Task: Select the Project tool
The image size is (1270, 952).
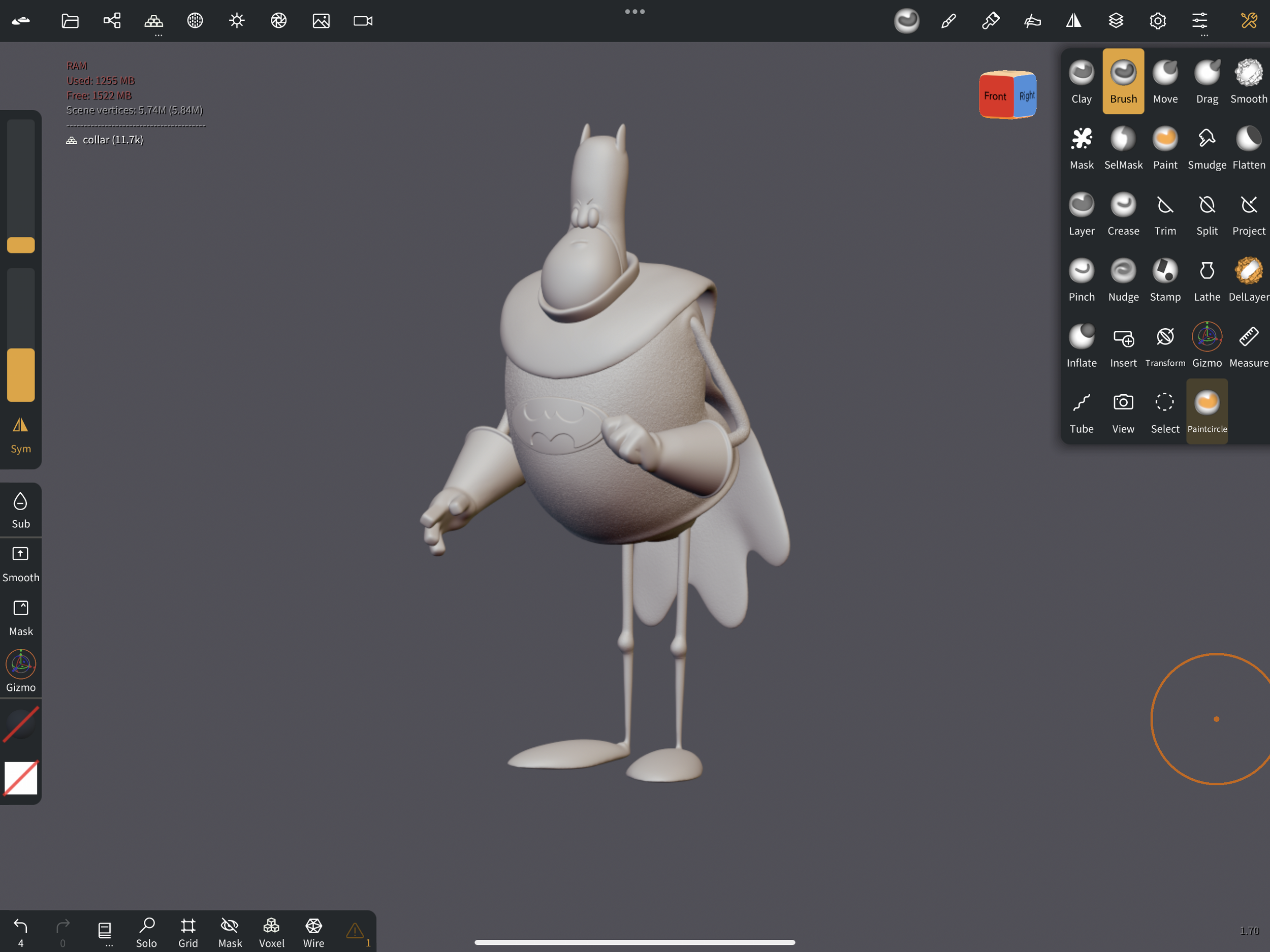Action: 1248,213
